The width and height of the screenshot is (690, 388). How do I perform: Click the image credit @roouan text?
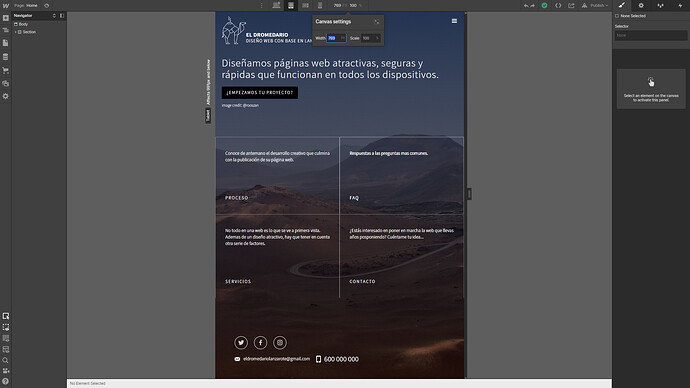click(240, 106)
